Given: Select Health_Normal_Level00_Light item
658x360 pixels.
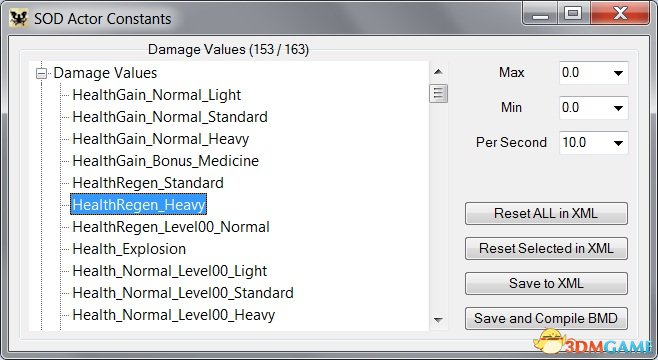Looking at the screenshot, I should point(170,271).
